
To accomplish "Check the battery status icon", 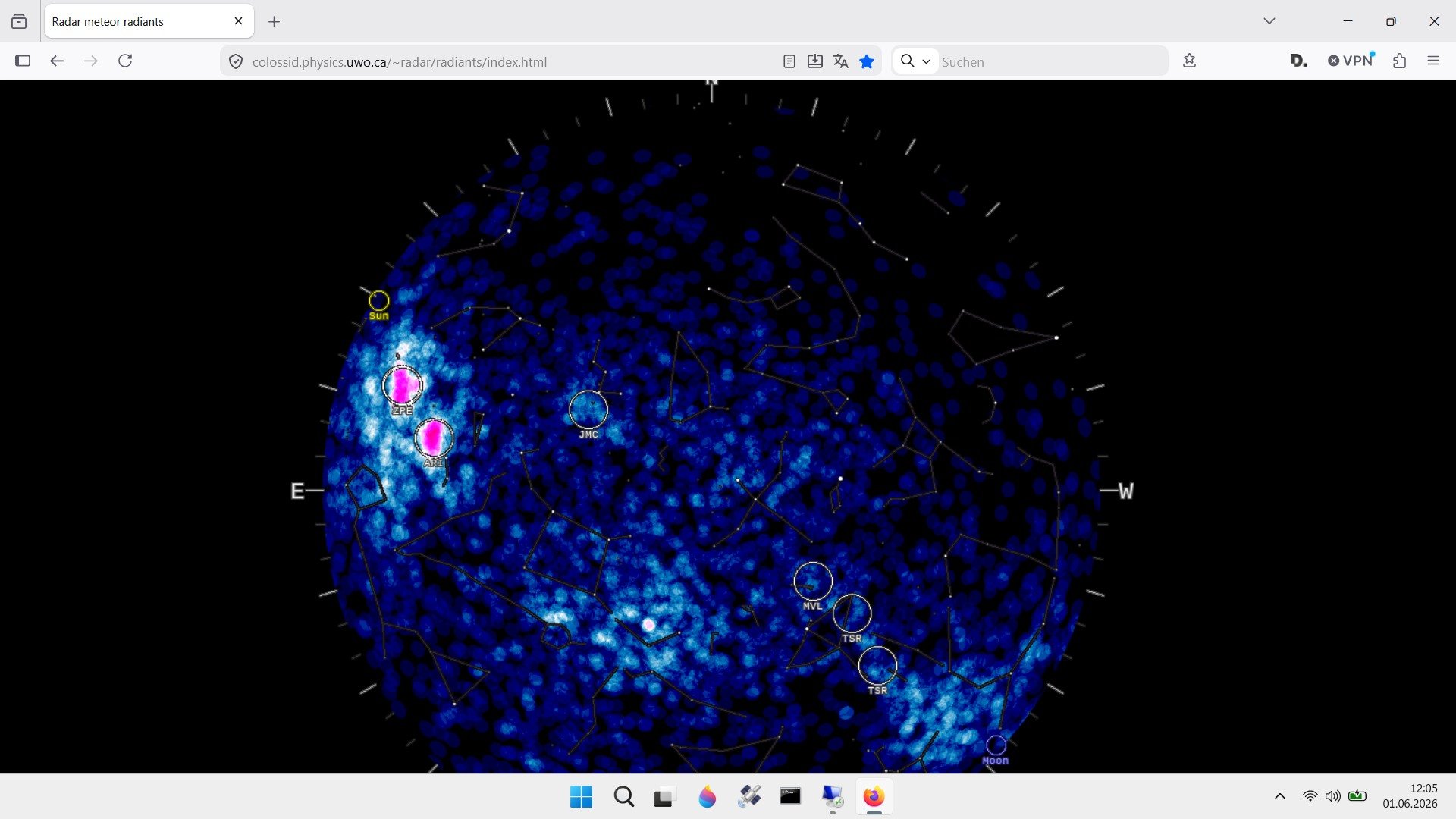I will (x=1357, y=796).
